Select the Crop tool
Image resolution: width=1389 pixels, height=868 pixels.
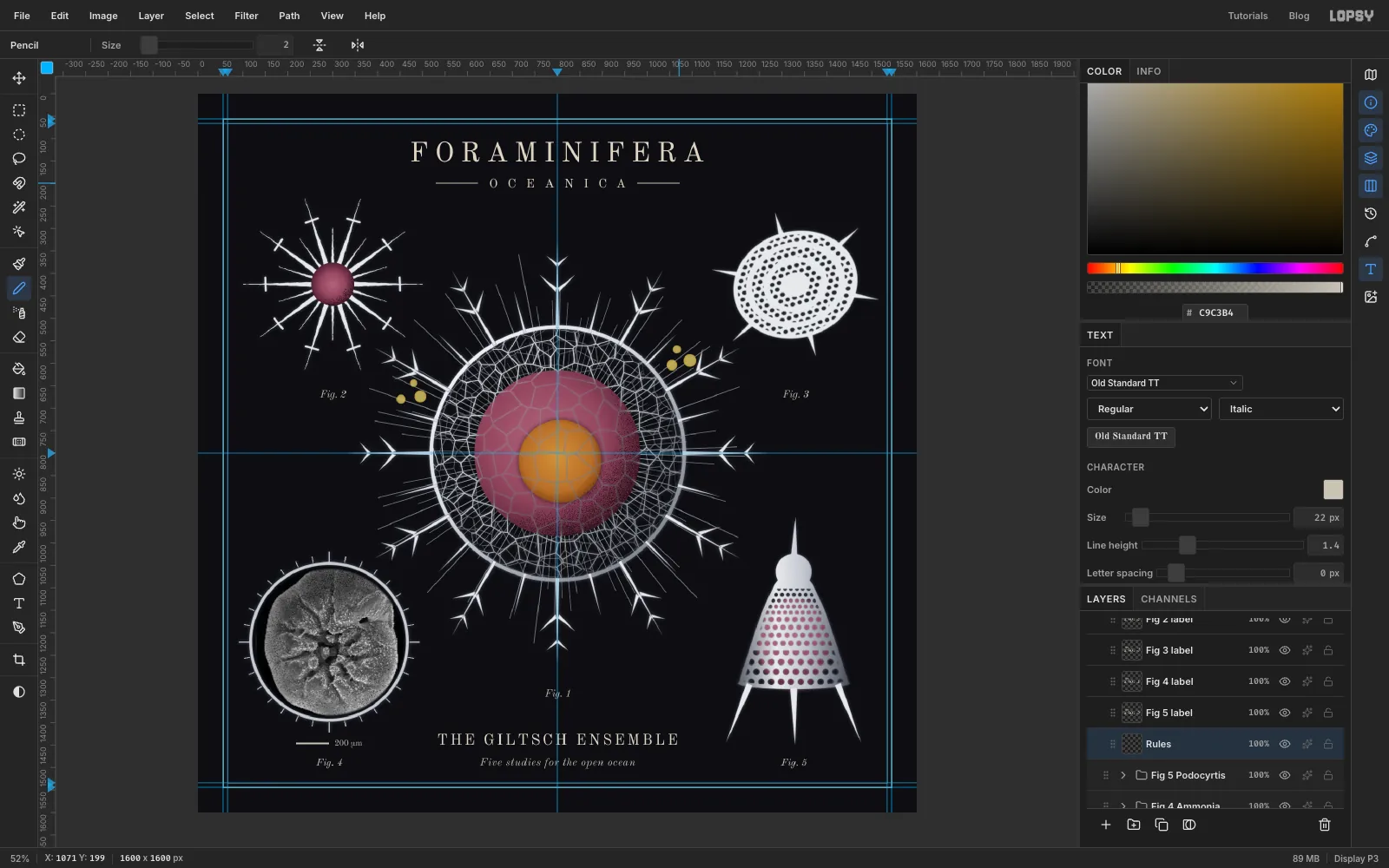tap(19, 660)
